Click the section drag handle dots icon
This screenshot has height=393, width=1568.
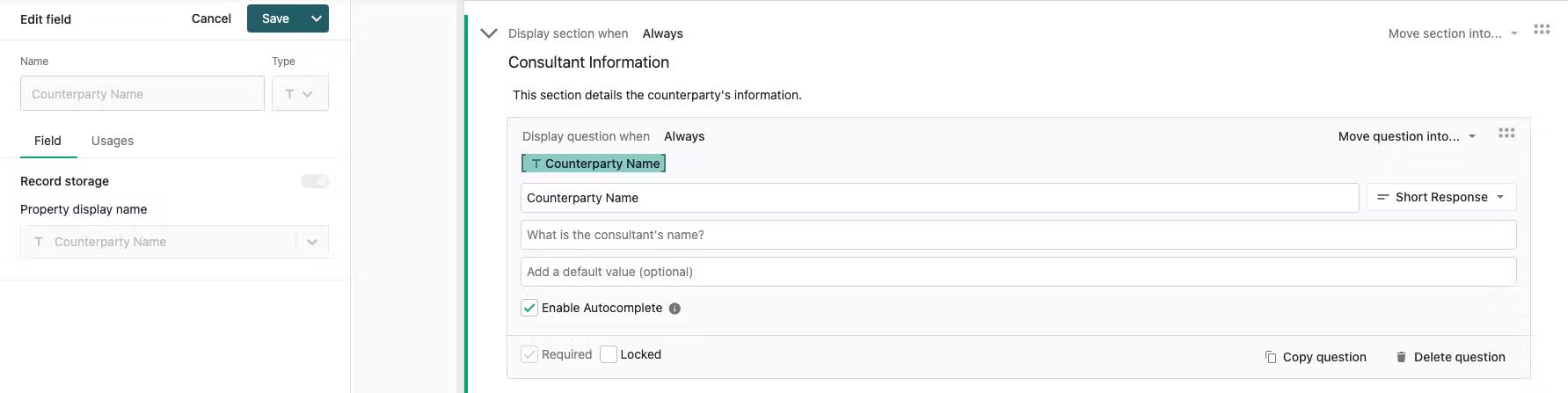[x=1542, y=29]
